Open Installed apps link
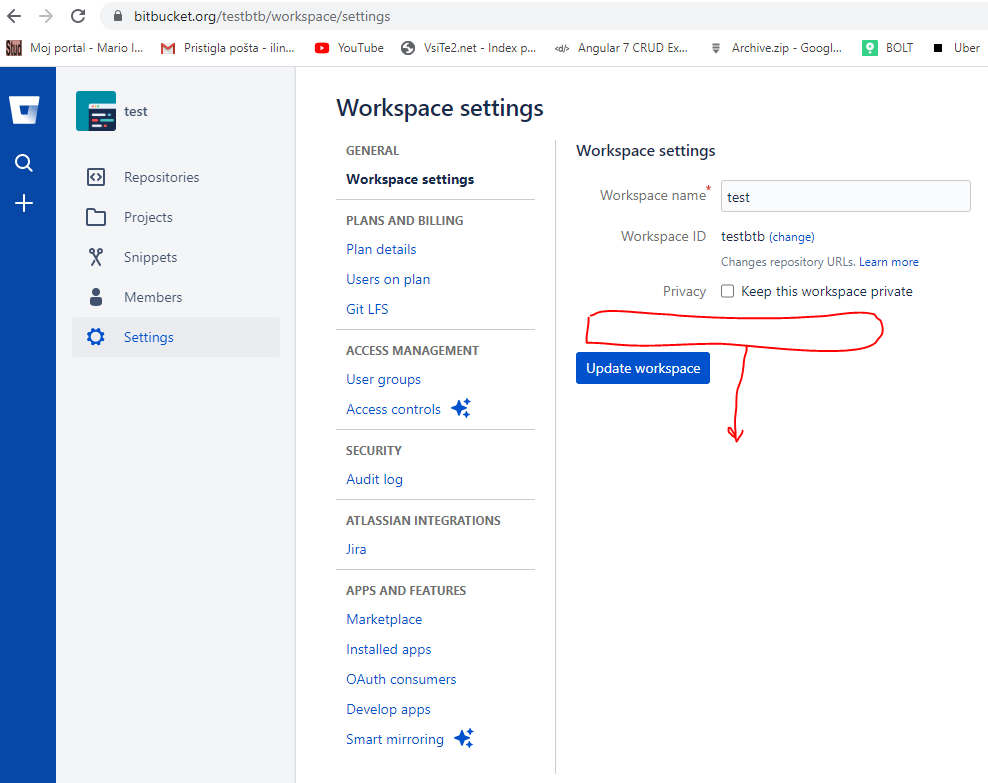Image resolution: width=988 pixels, height=783 pixels. 389,649
